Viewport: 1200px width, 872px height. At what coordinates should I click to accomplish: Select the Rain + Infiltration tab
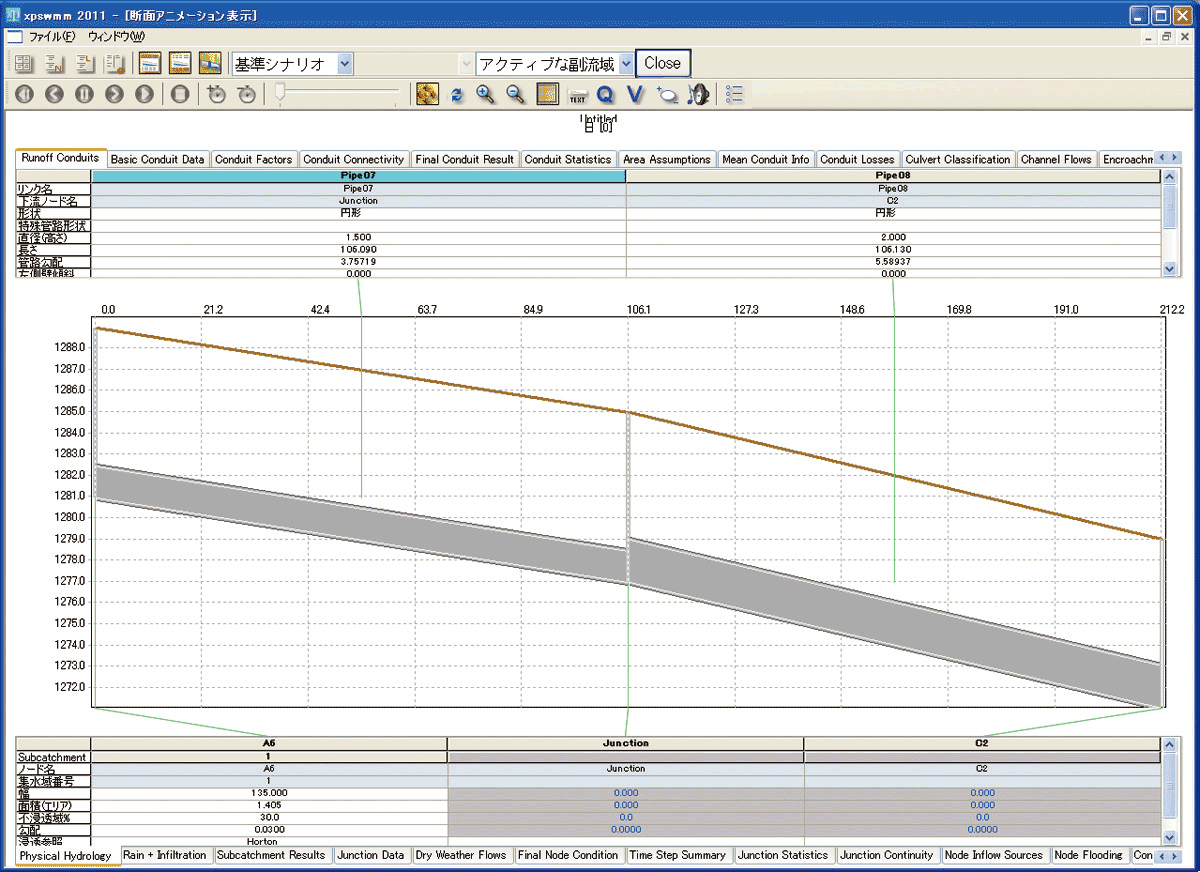pyautogui.click(x=165, y=855)
